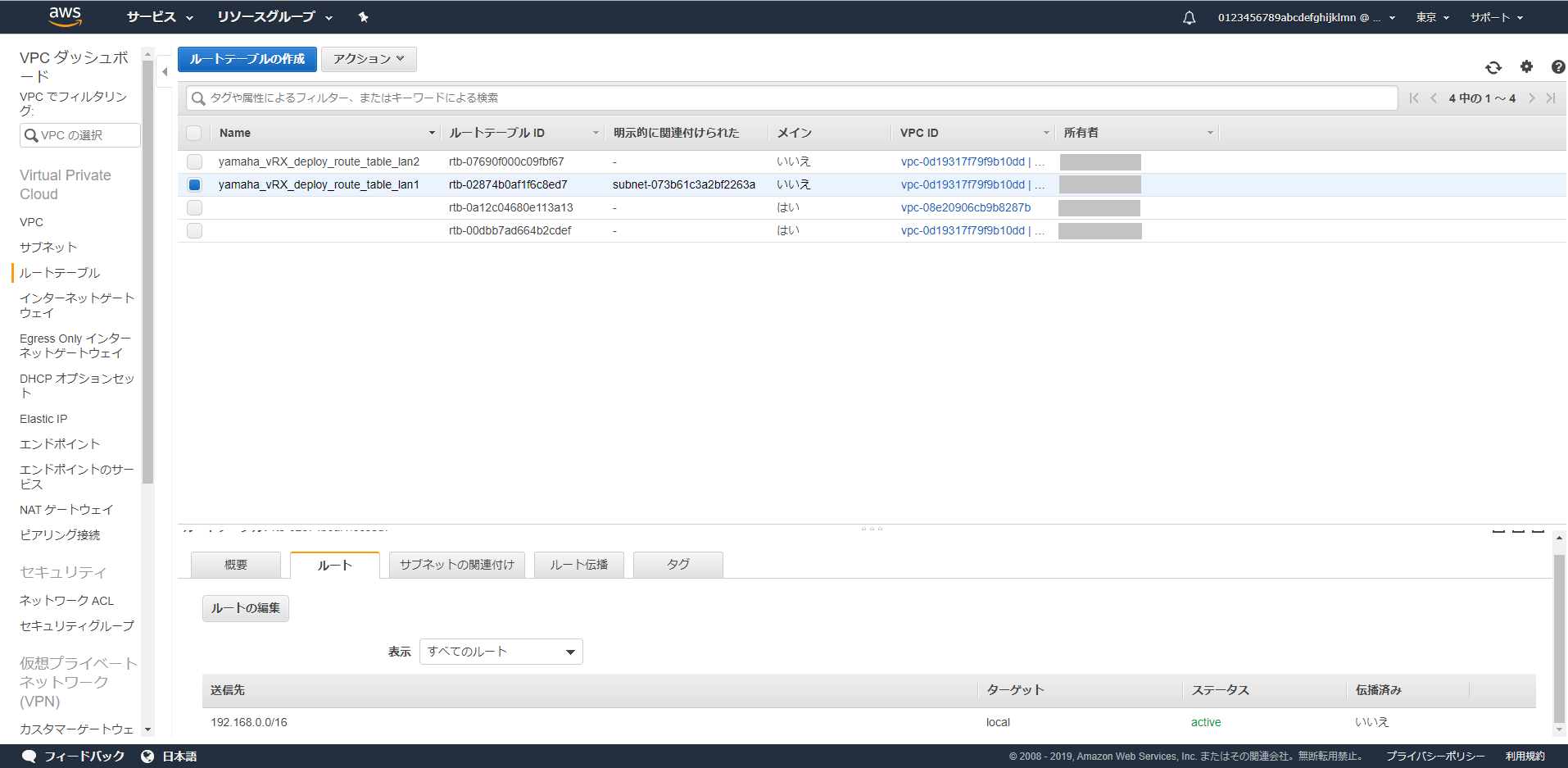This screenshot has height=768, width=1568.
Task: Click the AWS logo to go home
Action: [x=65, y=16]
